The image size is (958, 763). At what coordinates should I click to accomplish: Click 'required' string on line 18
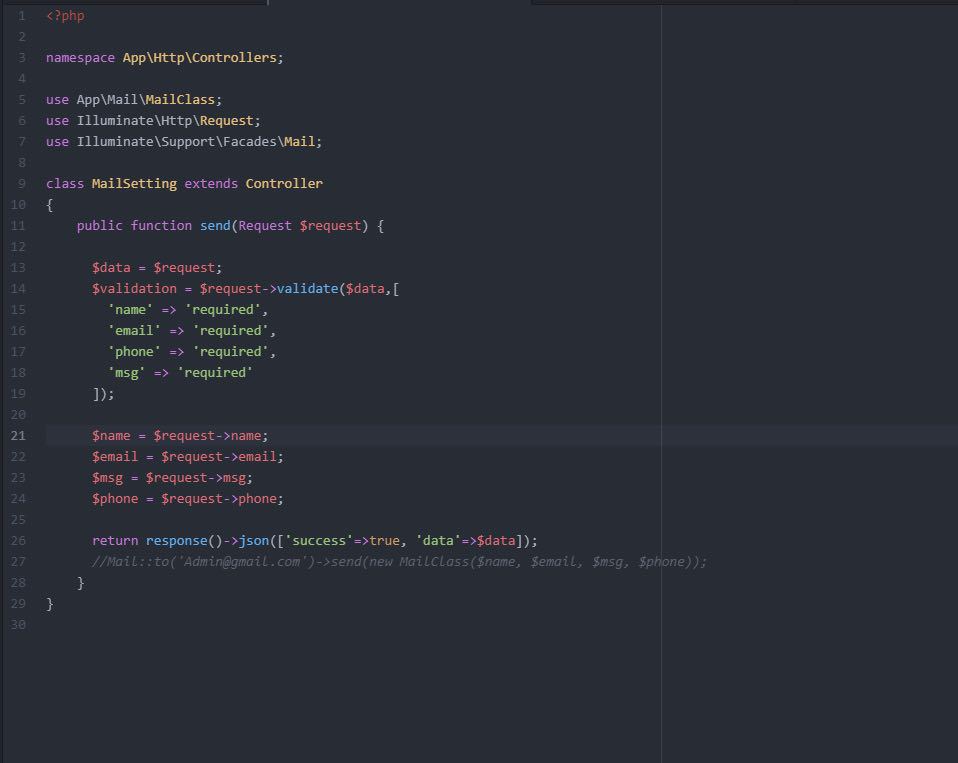click(215, 373)
